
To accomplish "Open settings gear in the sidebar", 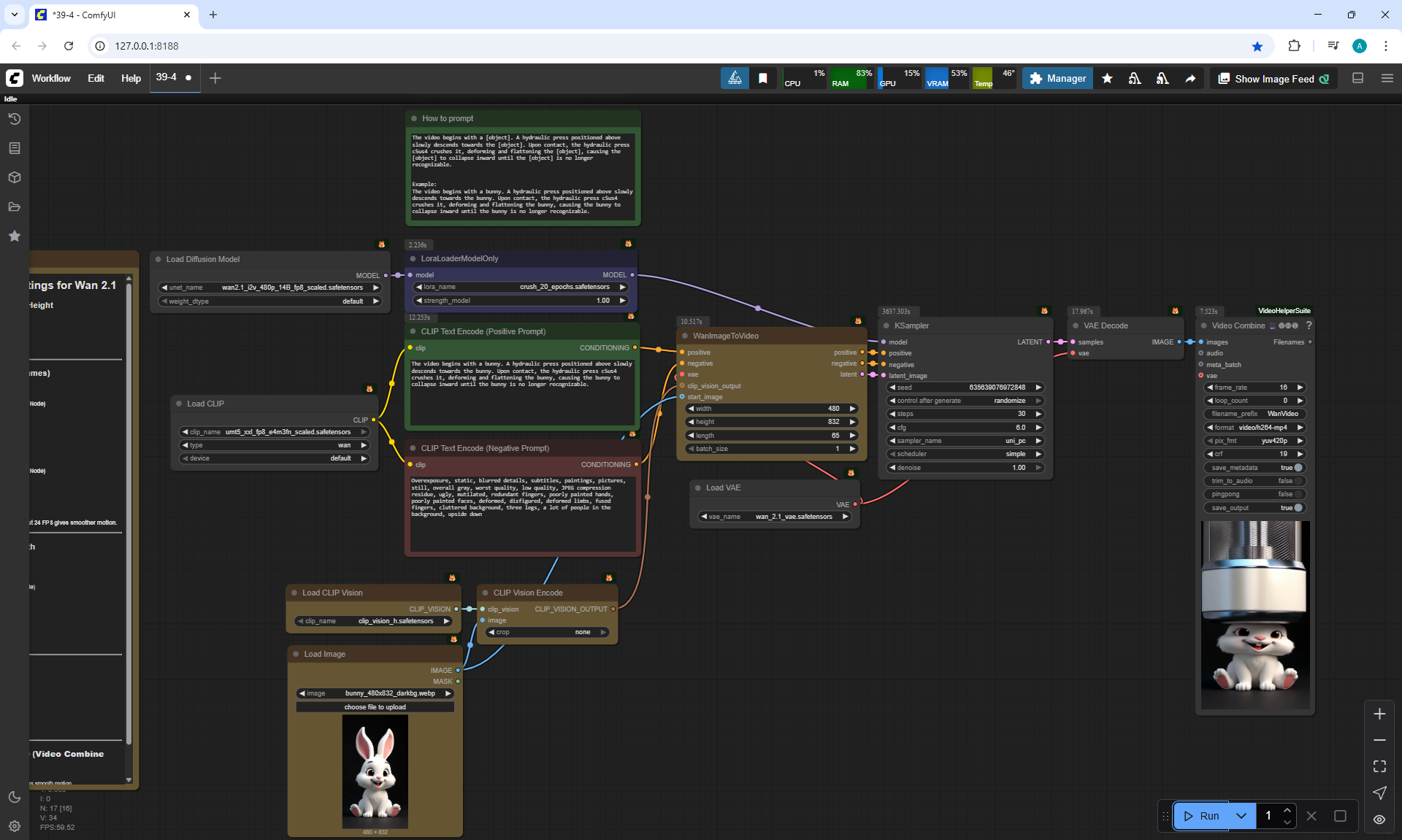I will click(x=15, y=826).
